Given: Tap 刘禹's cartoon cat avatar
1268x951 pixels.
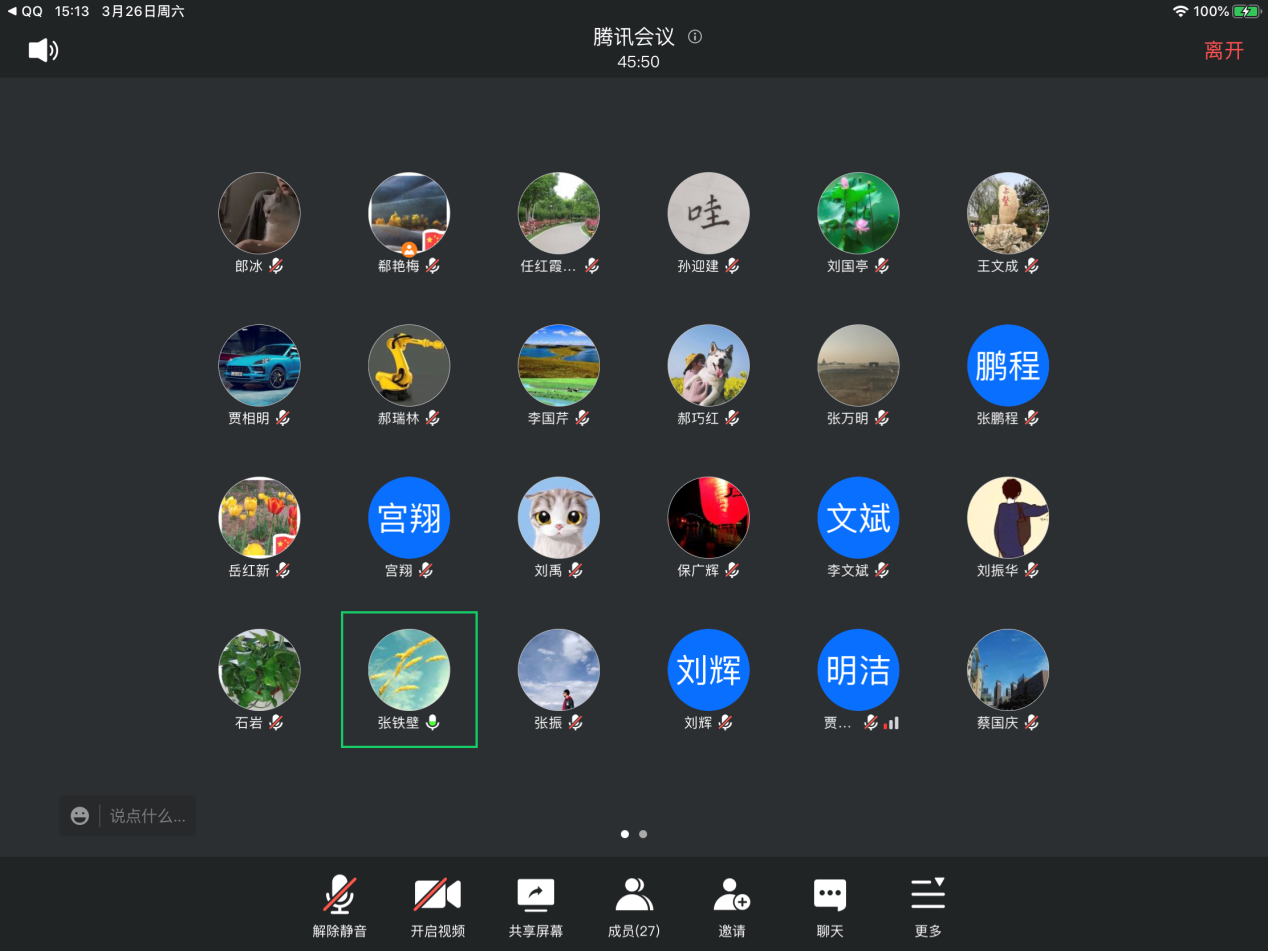Looking at the screenshot, I should [558, 517].
